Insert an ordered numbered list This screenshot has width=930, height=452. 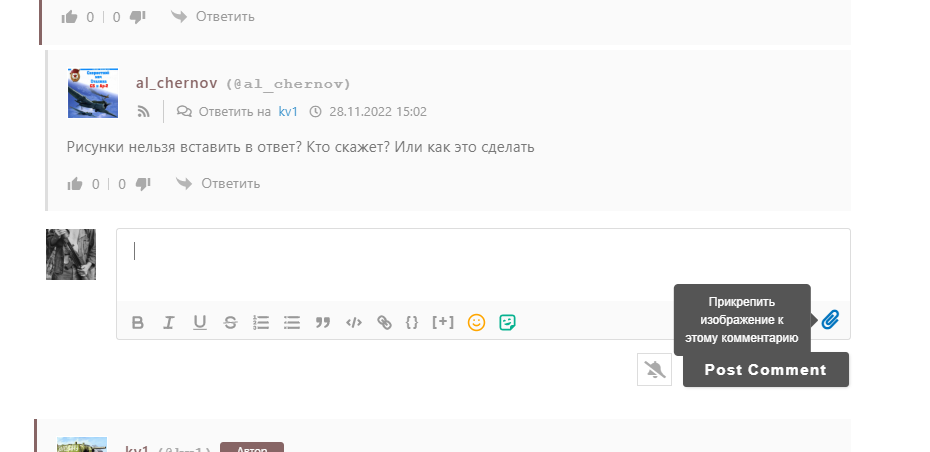261,323
